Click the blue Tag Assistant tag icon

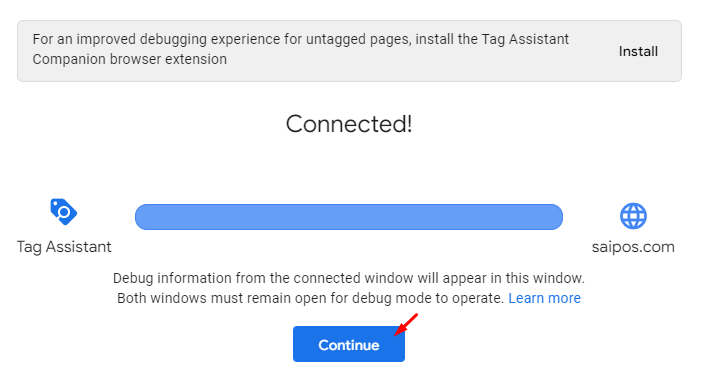point(64,212)
